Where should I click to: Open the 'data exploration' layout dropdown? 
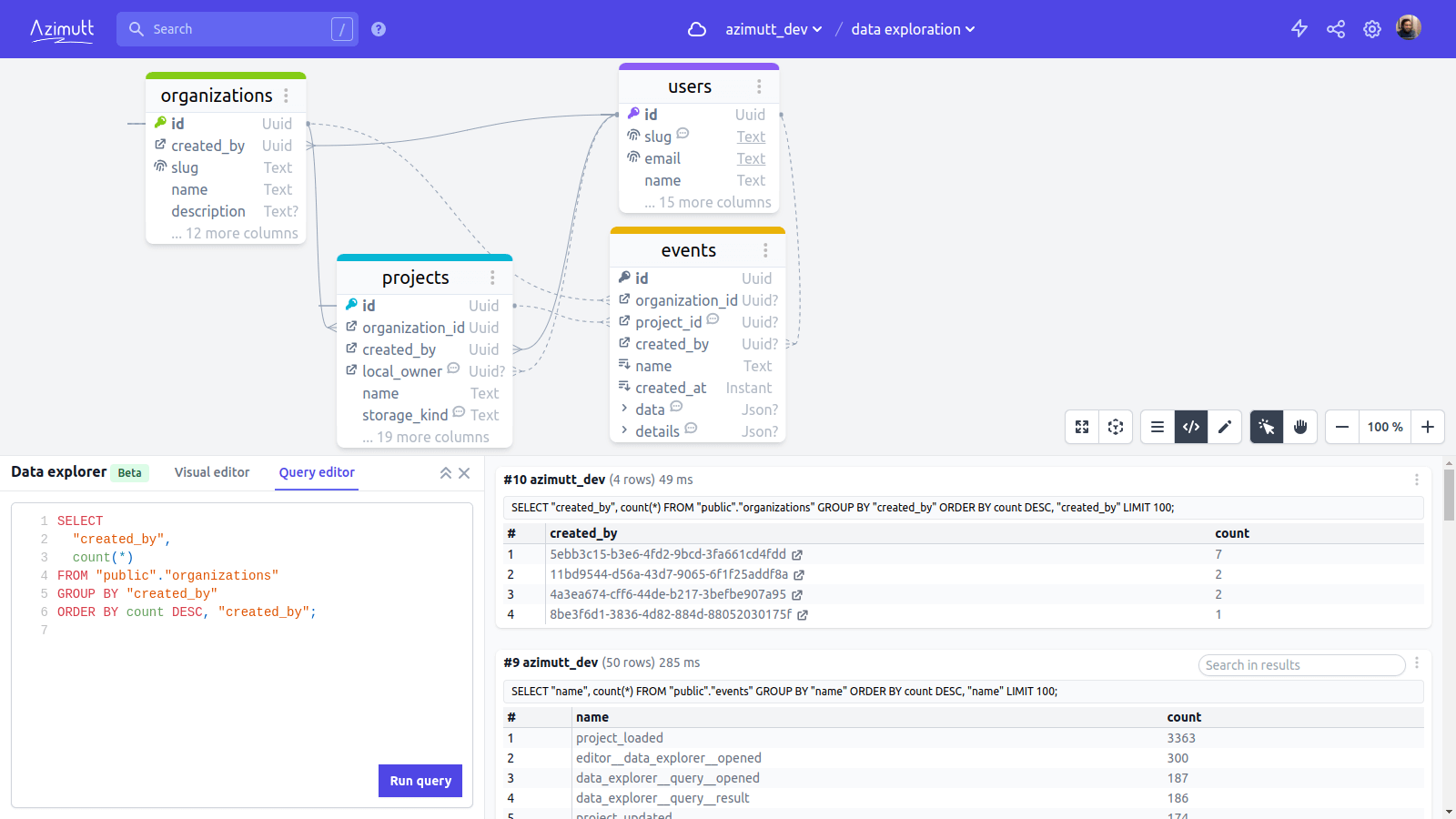(x=913, y=28)
